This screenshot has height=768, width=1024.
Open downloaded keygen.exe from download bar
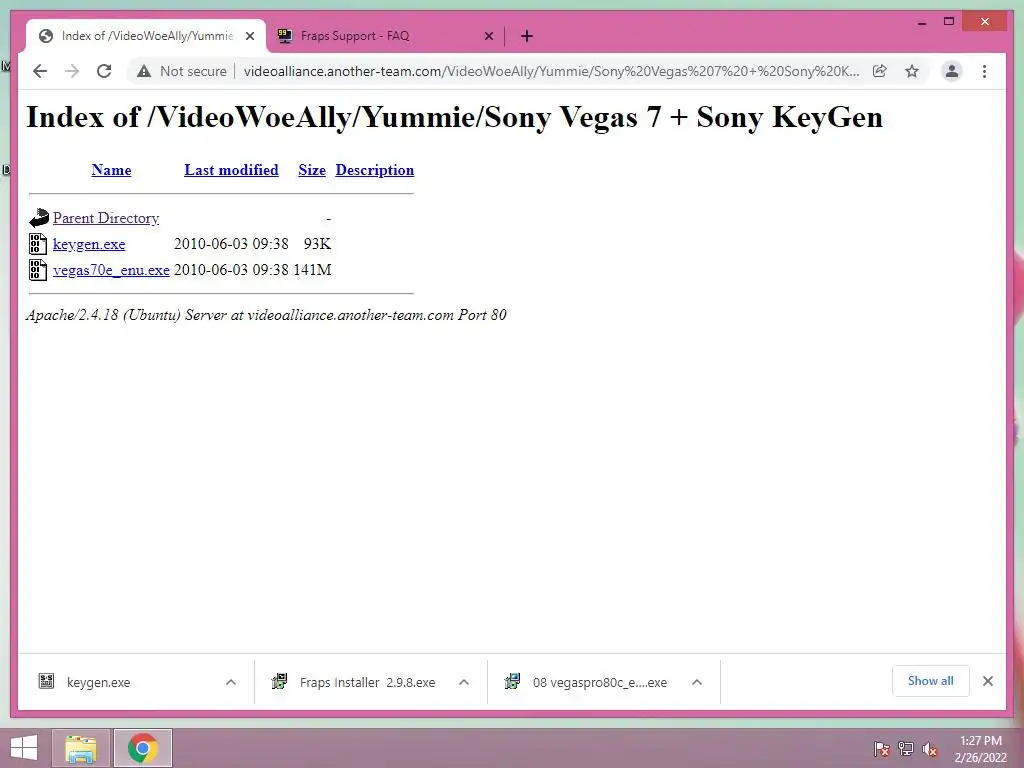(98, 682)
